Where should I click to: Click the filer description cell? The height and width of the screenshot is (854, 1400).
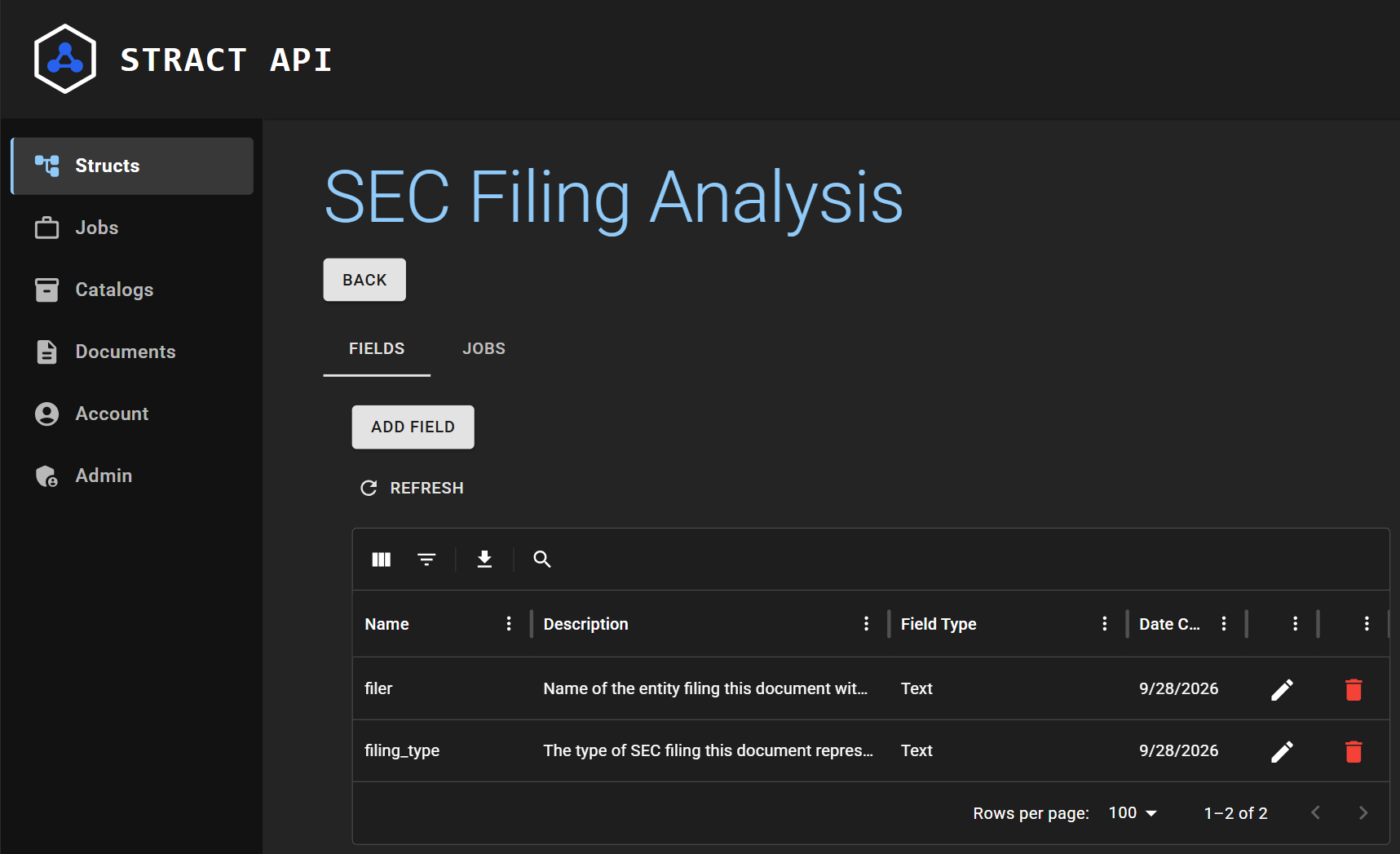click(710, 688)
